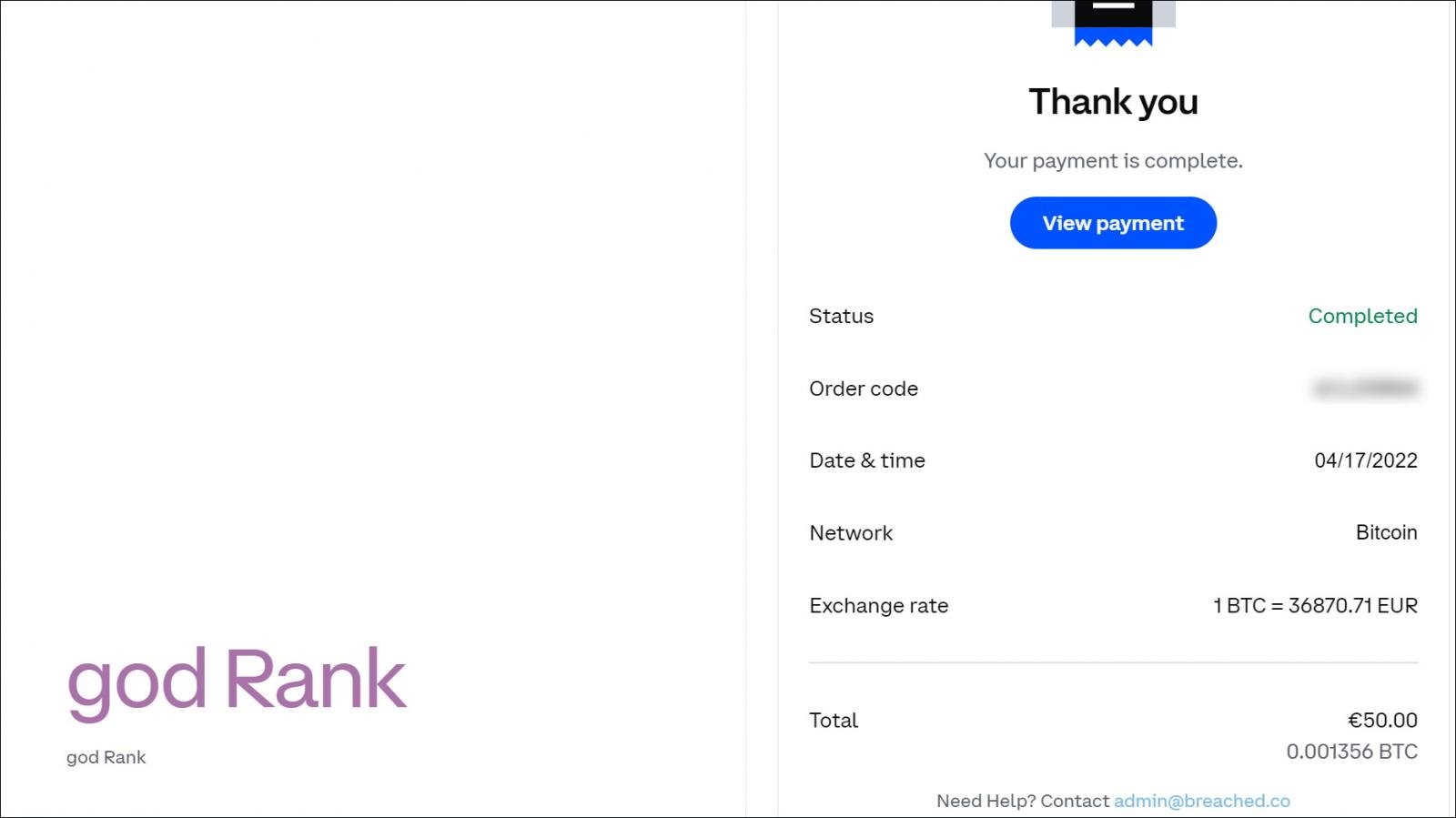Click the €50.00 total amount
The image size is (1456, 818).
point(1382,720)
